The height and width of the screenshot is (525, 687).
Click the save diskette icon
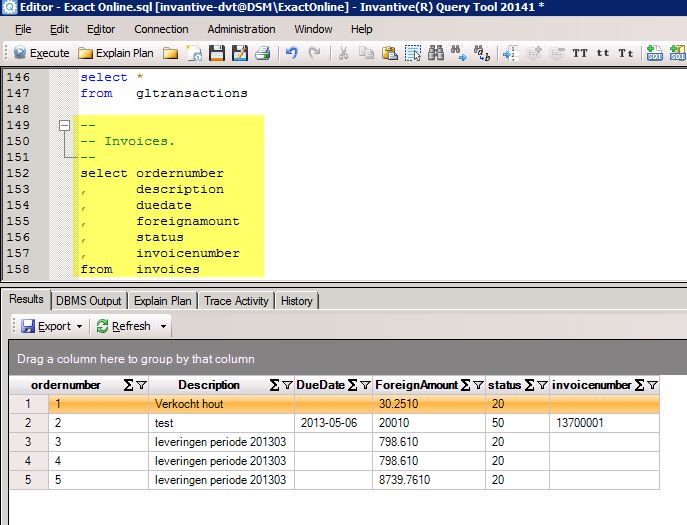pos(217,53)
